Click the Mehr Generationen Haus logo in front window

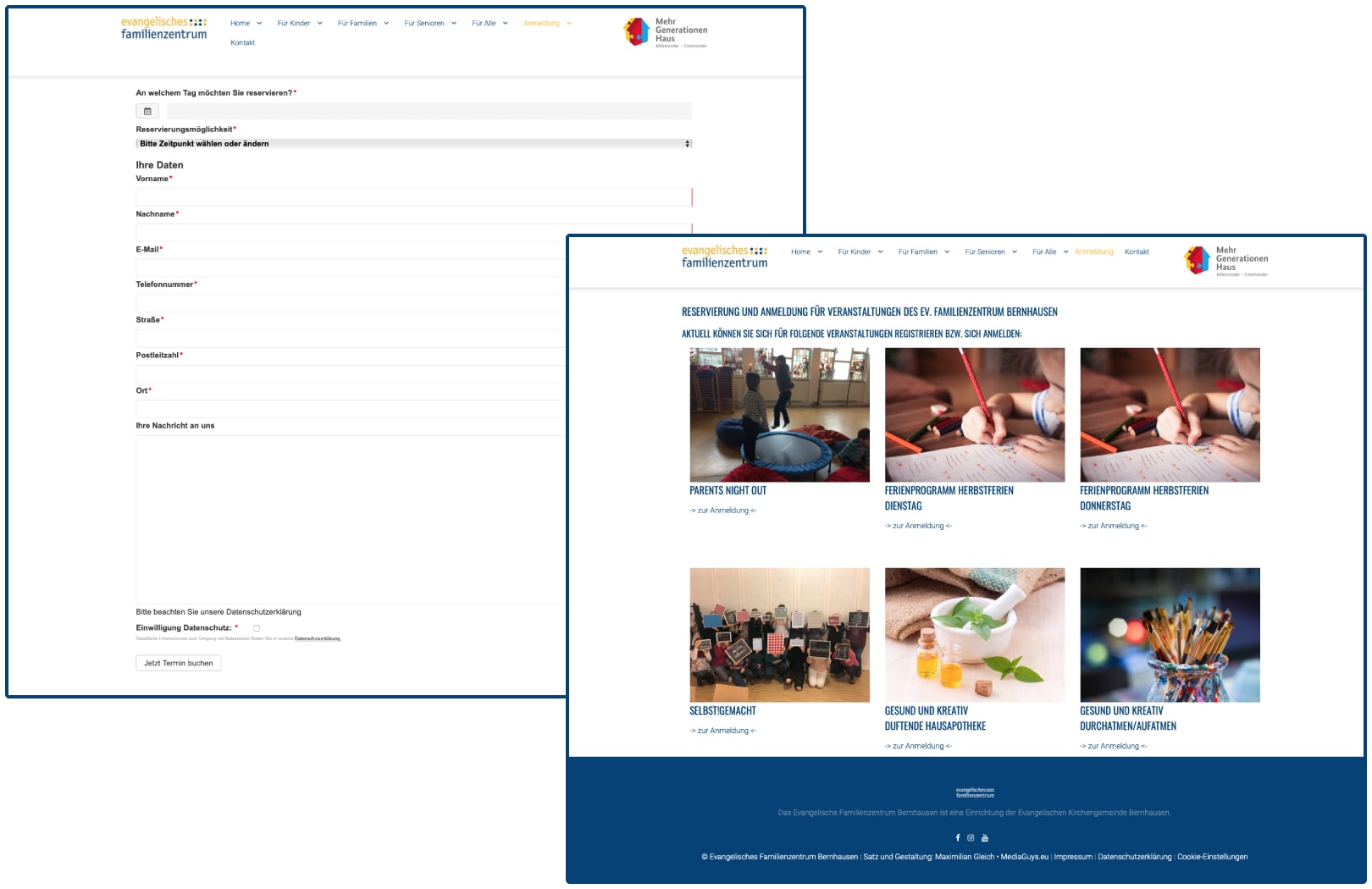1225,261
